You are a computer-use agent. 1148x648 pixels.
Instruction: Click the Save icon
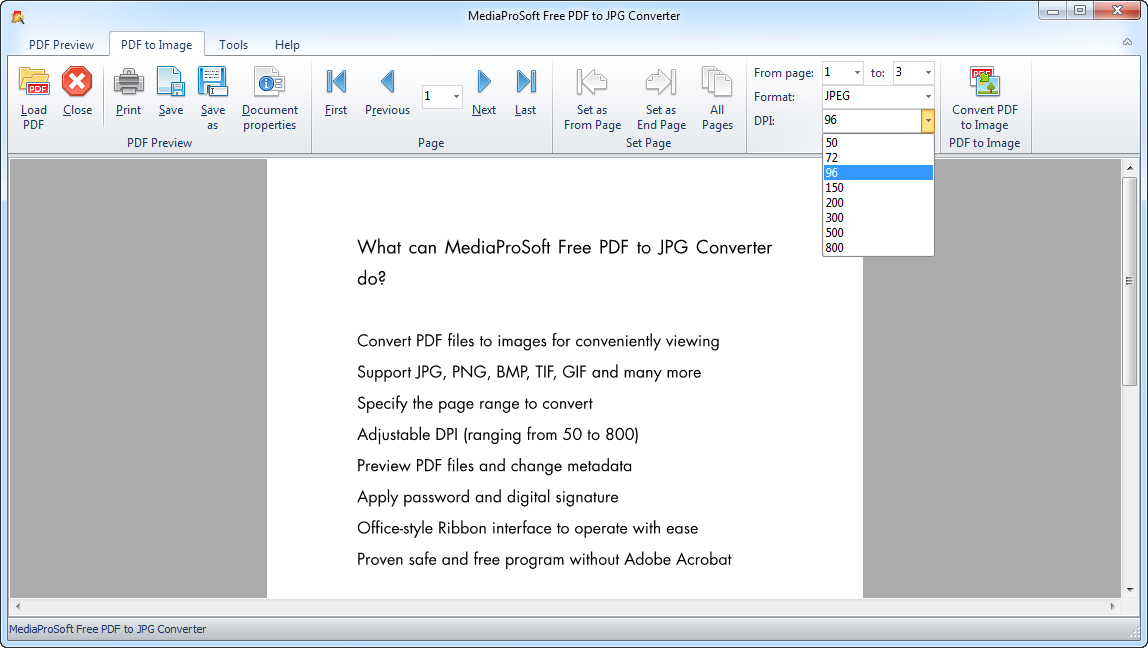pos(171,81)
